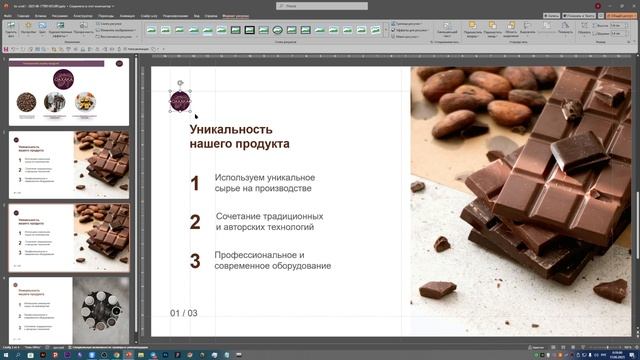This screenshot has width=640, height=360.
Task: Select the highlighted third slide thumbnail
Action: tap(69, 238)
